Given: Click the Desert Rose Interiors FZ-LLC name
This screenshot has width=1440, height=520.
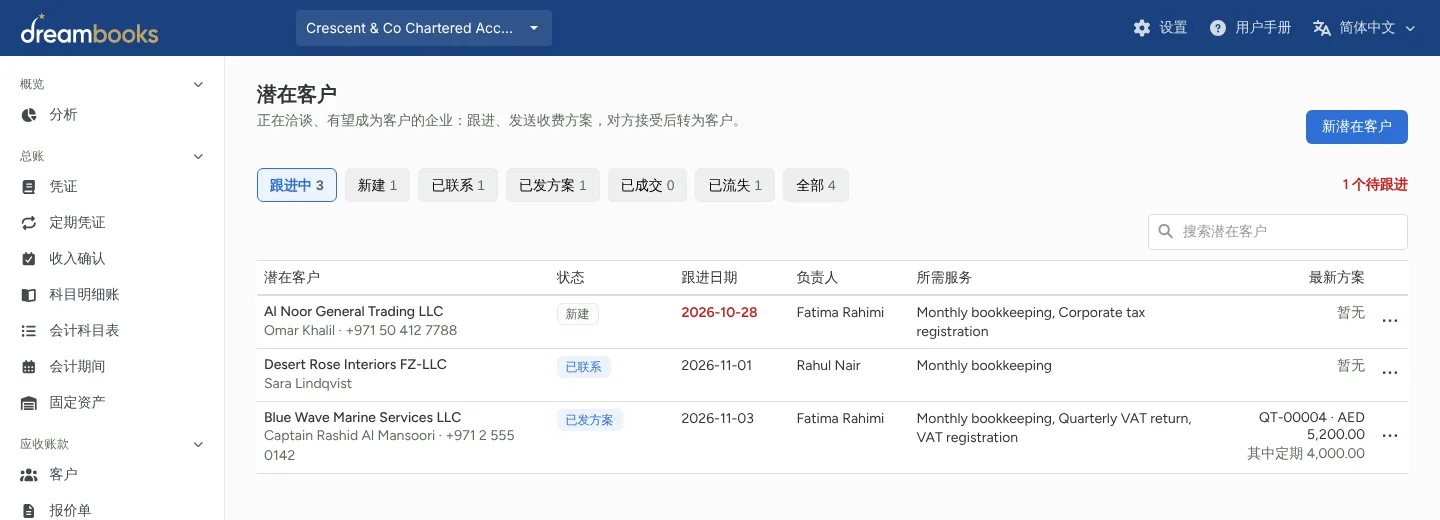Looking at the screenshot, I should (x=355, y=364).
